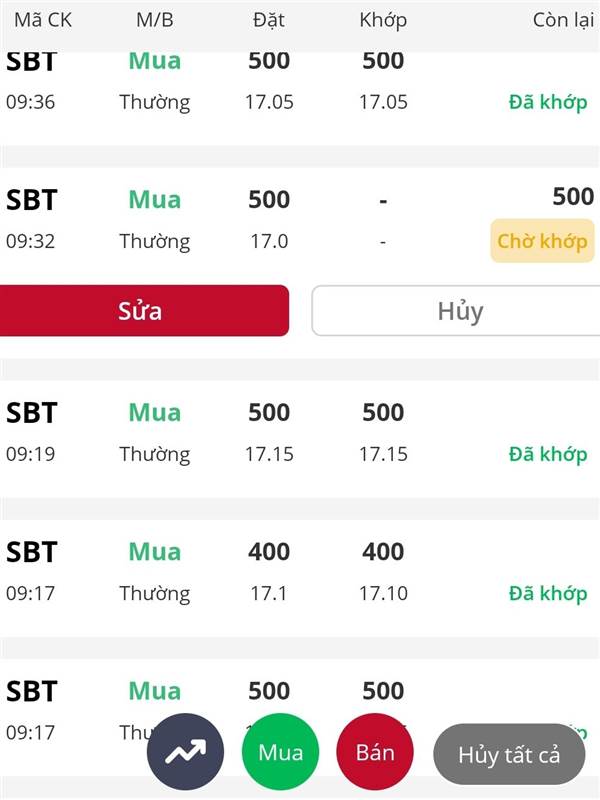600x800 pixels.
Task: Select the SBT order placed at 09:32
Action: point(300,220)
